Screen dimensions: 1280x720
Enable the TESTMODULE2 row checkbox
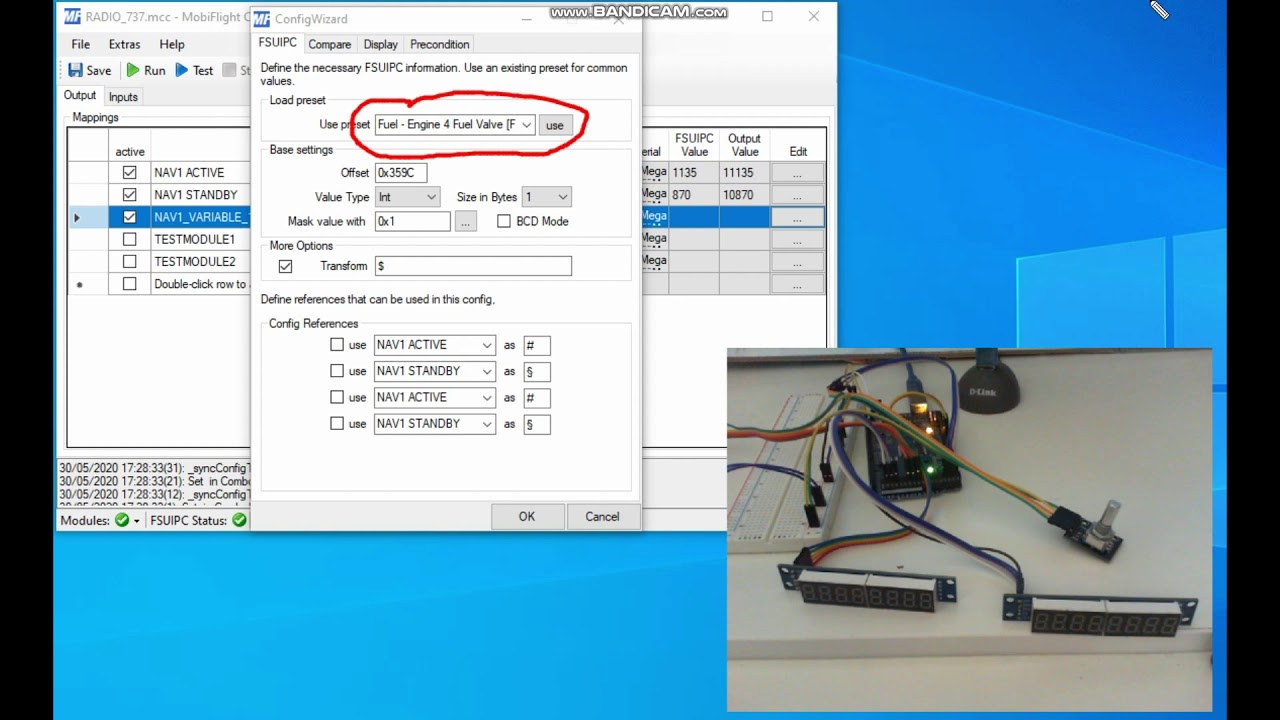[x=129, y=261]
